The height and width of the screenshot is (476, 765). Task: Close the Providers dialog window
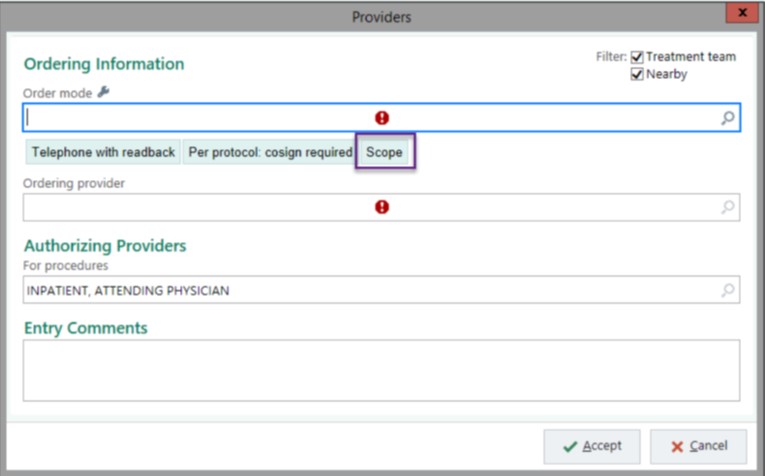coord(741,14)
